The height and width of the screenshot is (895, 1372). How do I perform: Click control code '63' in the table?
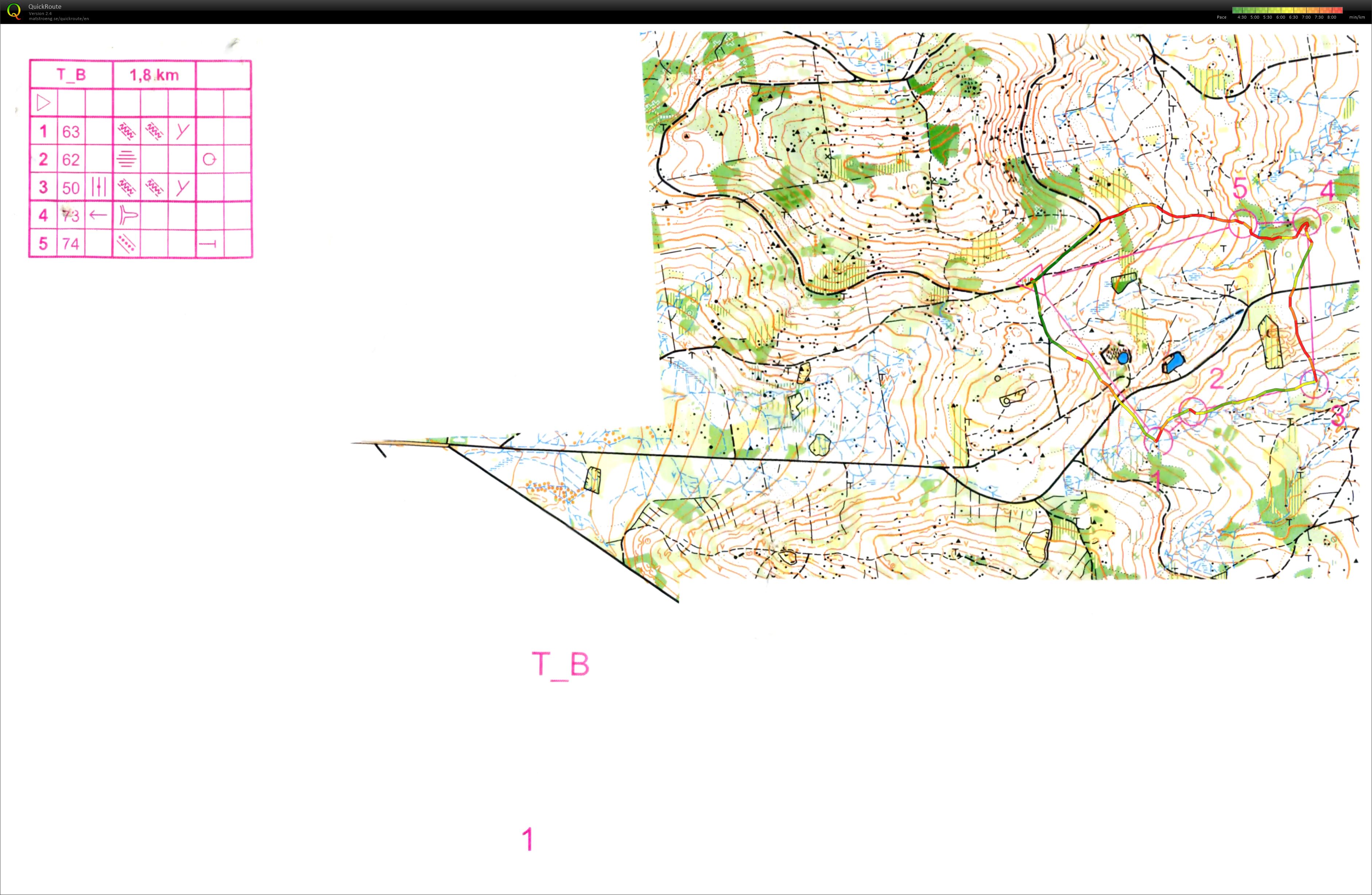pyautogui.click(x=71, y=131)
